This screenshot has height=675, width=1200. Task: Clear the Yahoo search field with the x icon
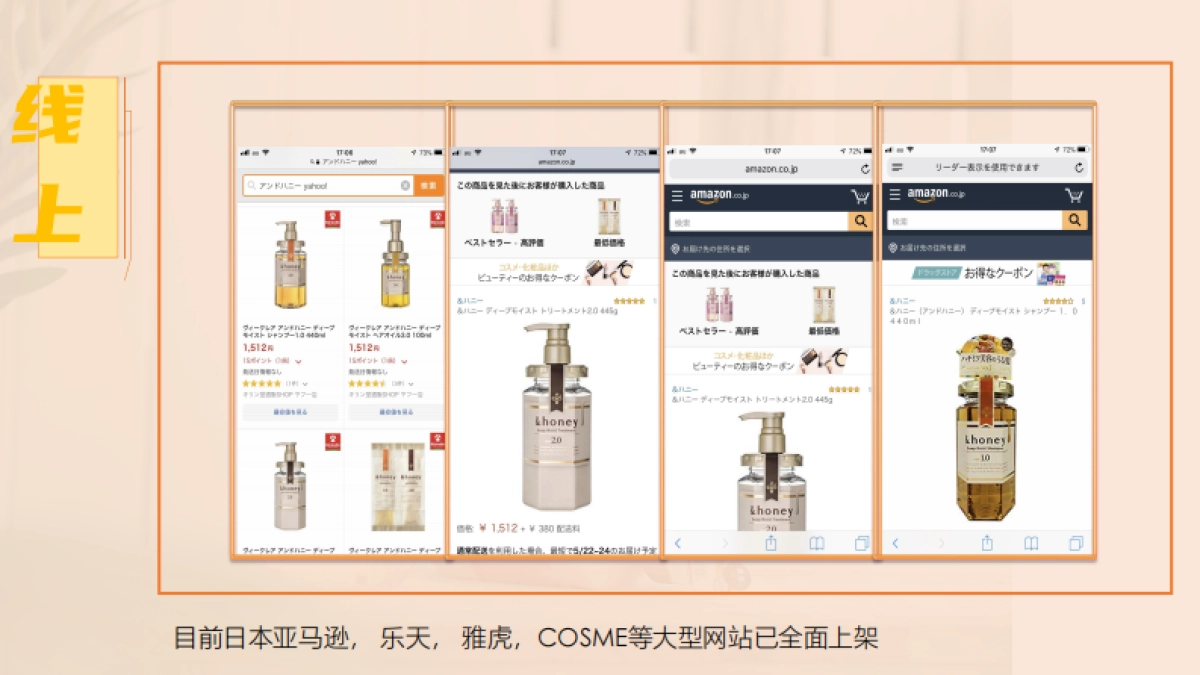tap(406, 185)
